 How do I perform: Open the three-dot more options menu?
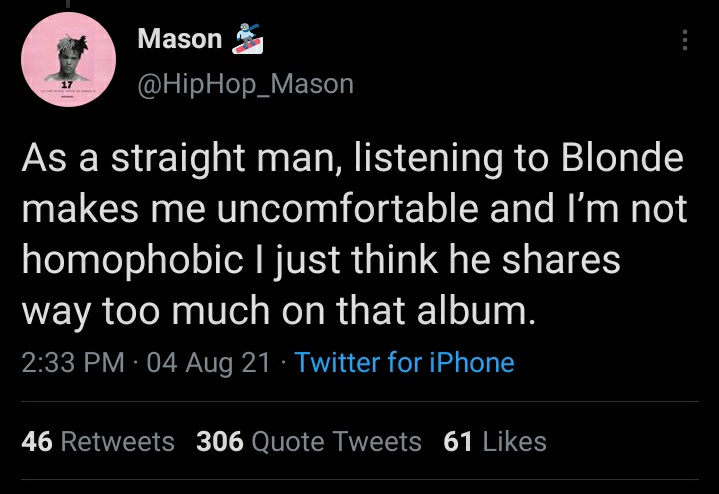coord(685,40)
